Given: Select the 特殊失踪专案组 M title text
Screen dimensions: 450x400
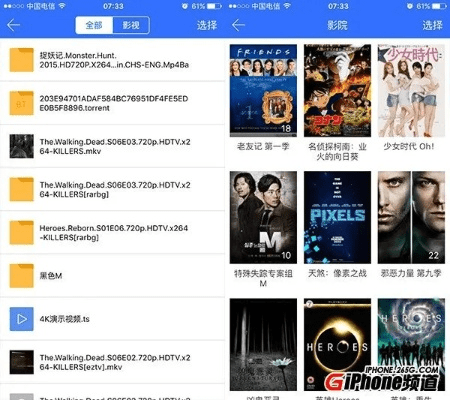Looking at the screenshot, I should tap(263, 278).
